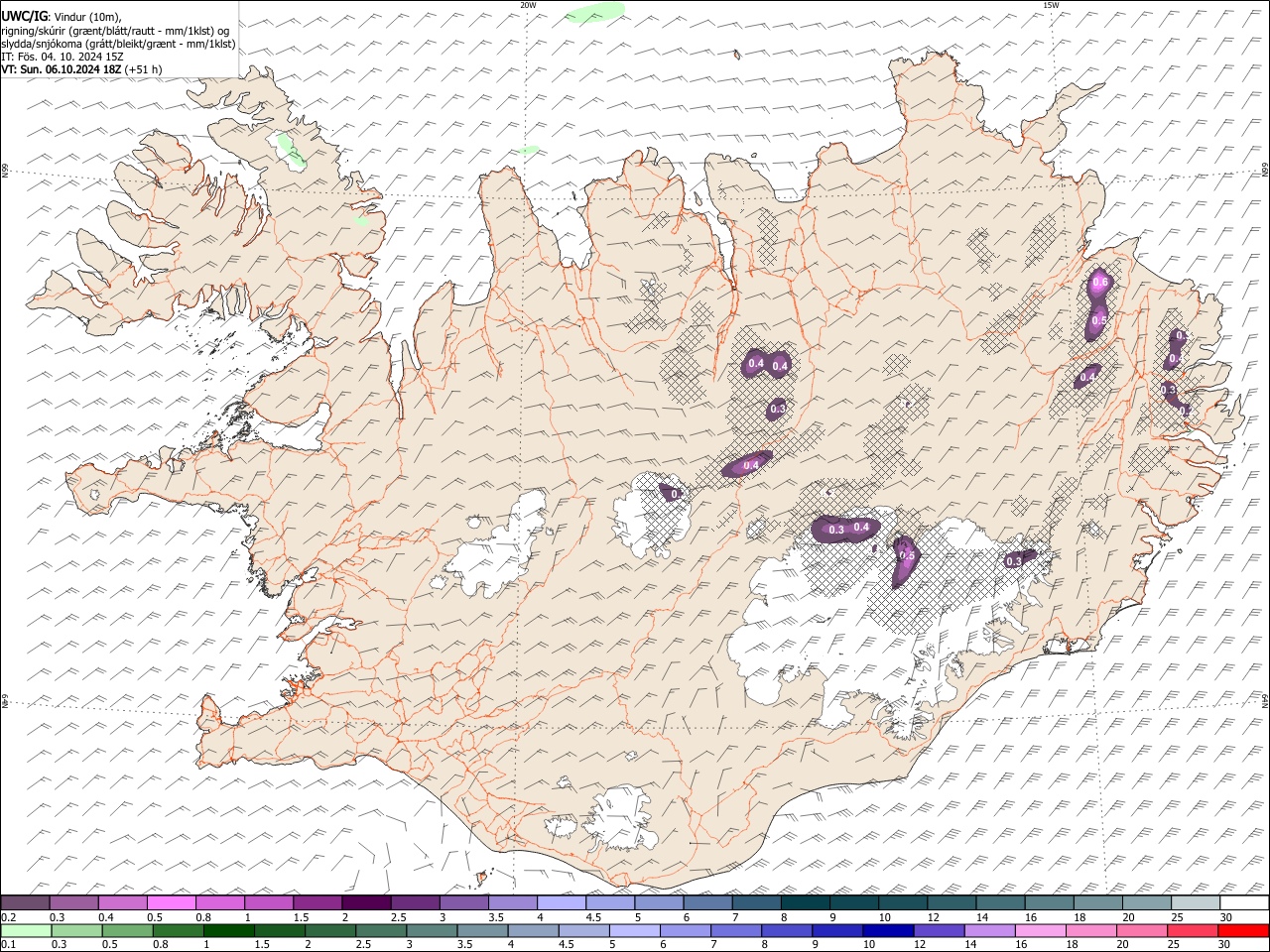This screenshot has width=1270, height=952.
Task: Click the bright magenta swatch in top legend row
Action: coord(172,903)
